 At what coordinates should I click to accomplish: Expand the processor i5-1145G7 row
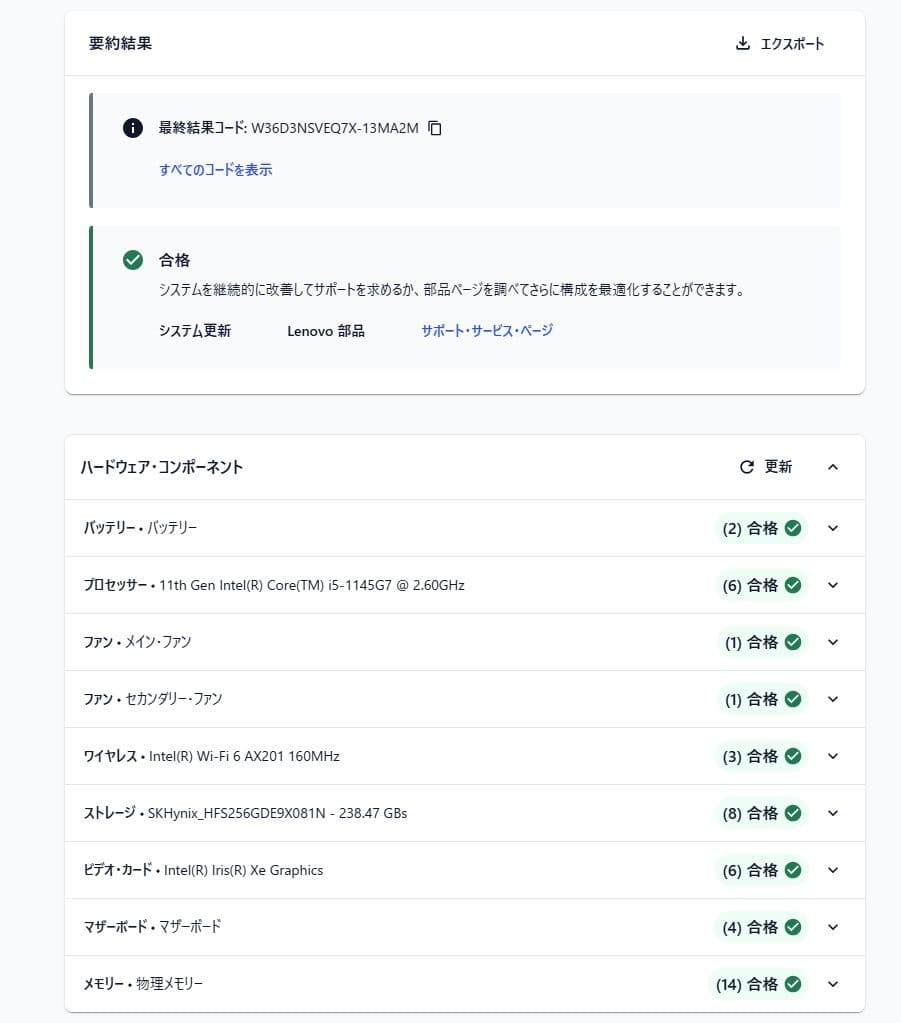[x=833, y=585]
